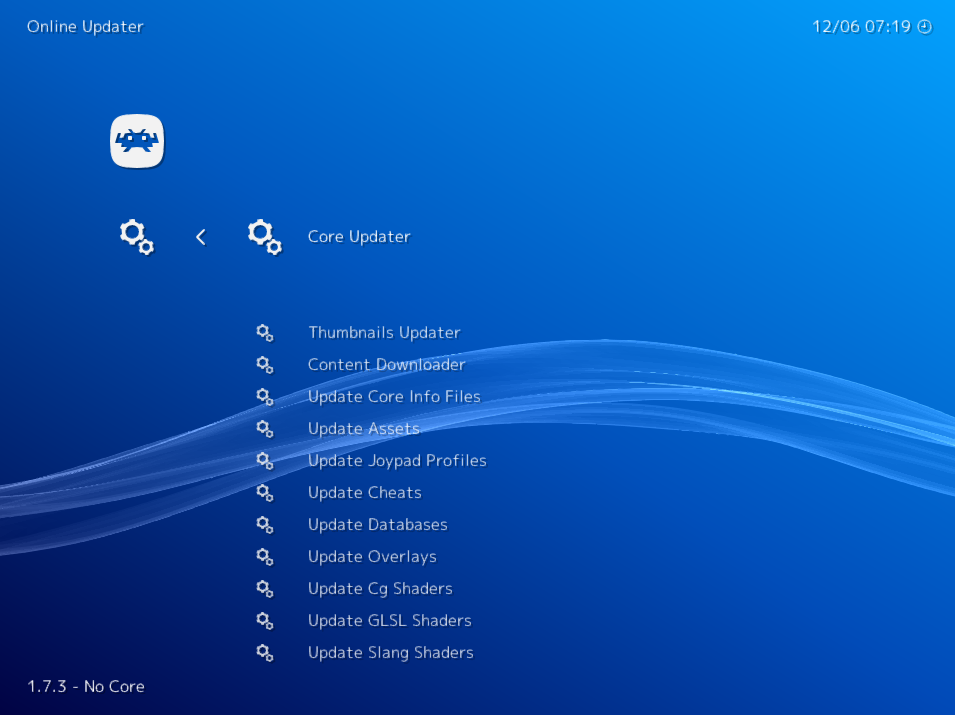Click the 1.7.3 - No Core status text
This screenshot has width=955, height=715.
coord(86,686)
